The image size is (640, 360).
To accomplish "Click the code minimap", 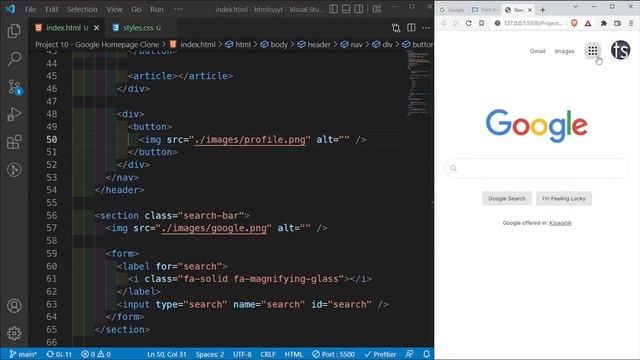I will click(x=418, y=84).
